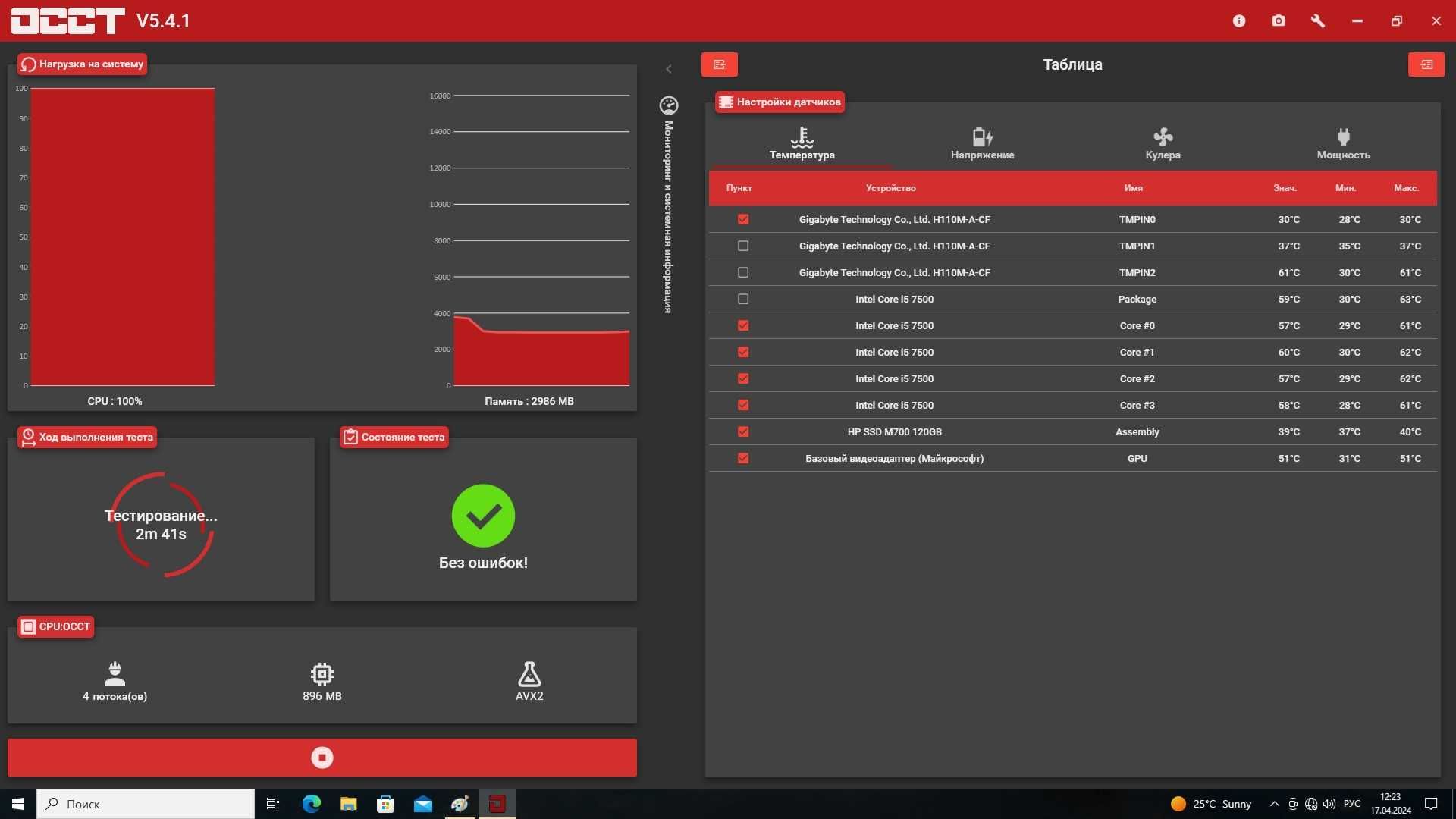Stop the running test
Screen dimensions: 1456x819
coord(322,758)
